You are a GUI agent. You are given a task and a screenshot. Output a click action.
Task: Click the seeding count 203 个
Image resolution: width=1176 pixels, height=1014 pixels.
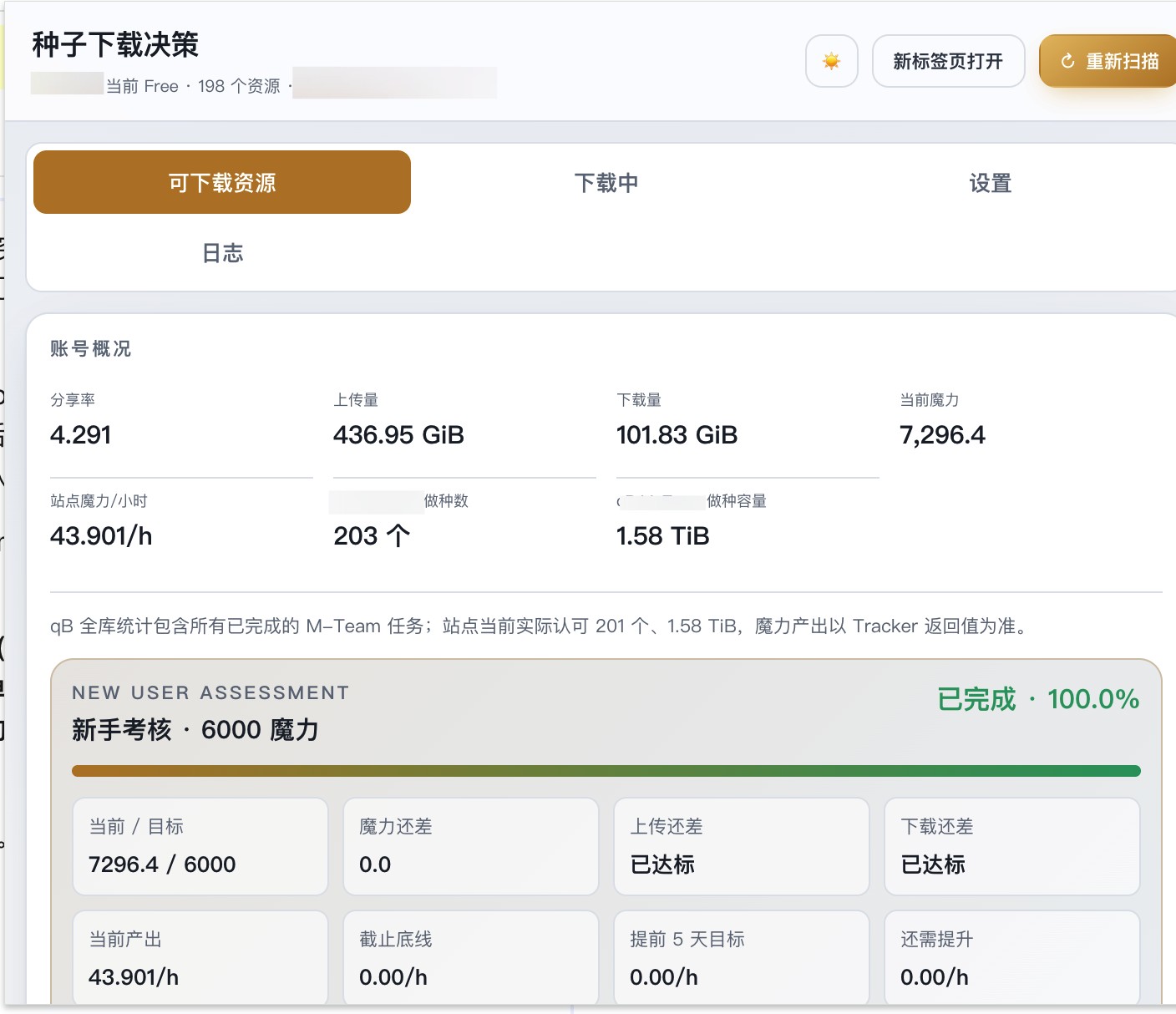[x=372, y=535]
